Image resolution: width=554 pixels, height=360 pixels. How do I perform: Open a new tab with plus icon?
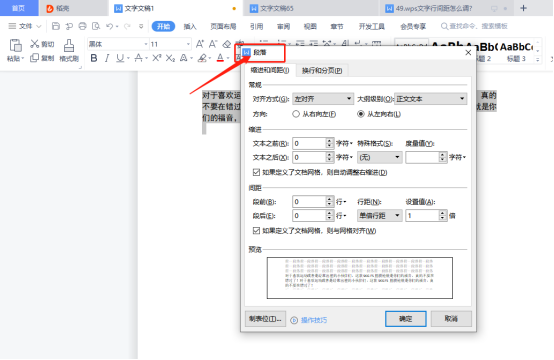(x=523, y=8)
